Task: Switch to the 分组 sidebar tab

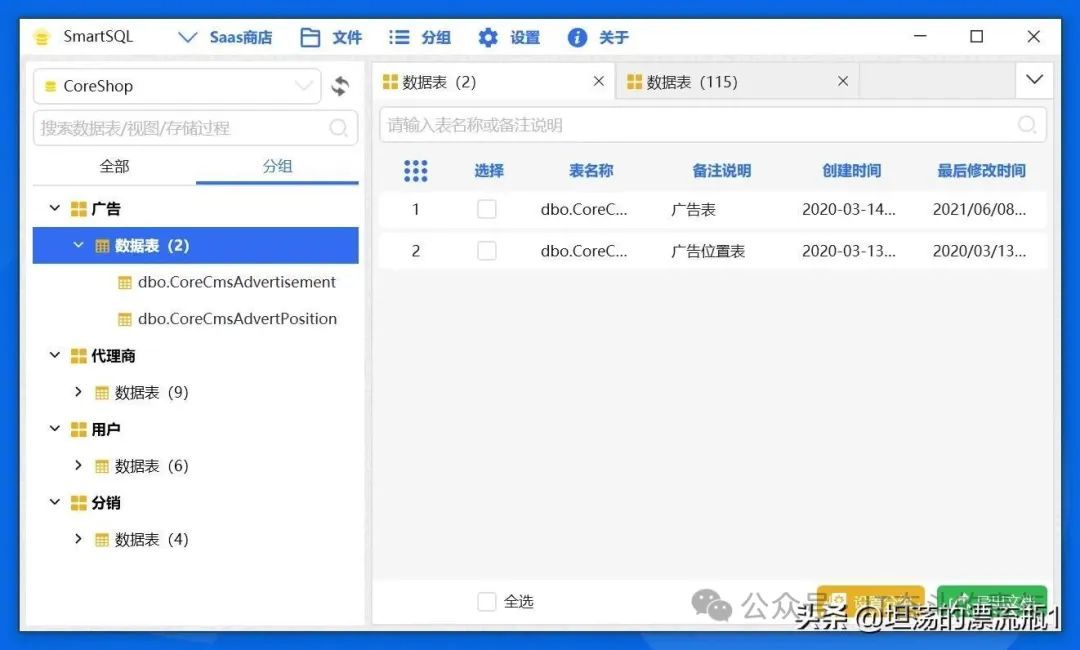Action: (x=277, y=166)
